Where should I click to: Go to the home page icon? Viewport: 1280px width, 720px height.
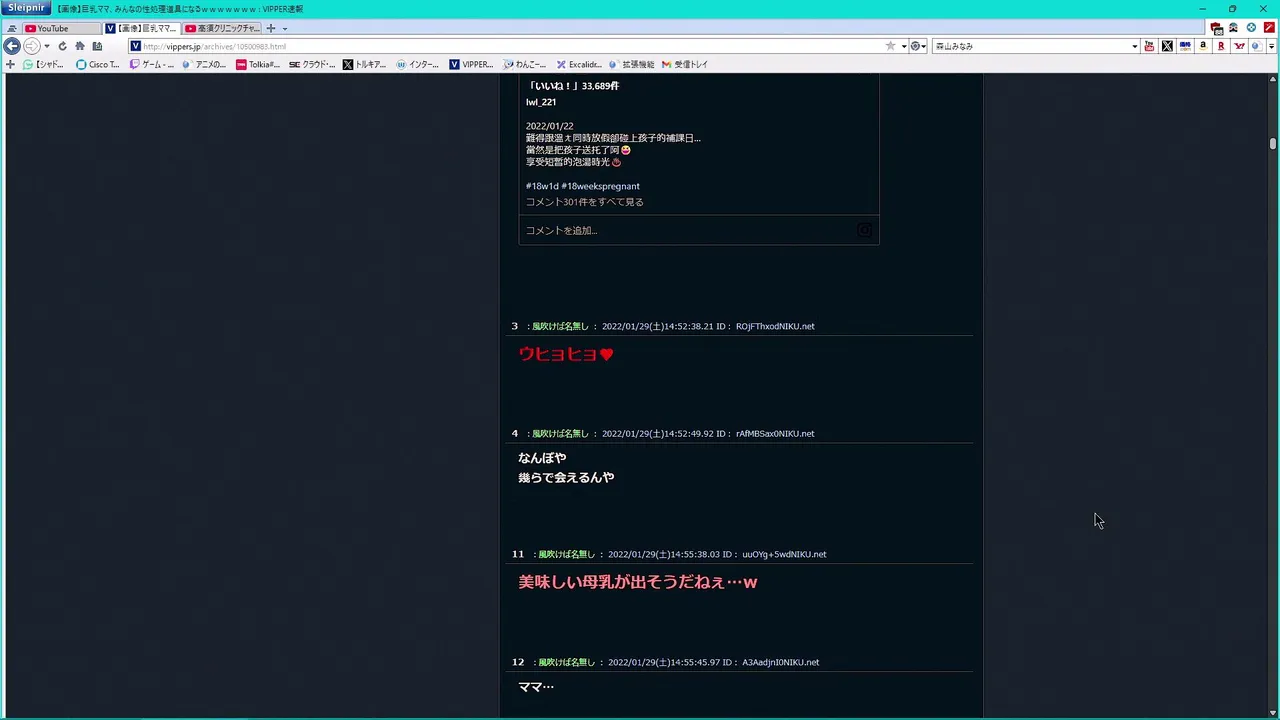click(x=80, y=46)
